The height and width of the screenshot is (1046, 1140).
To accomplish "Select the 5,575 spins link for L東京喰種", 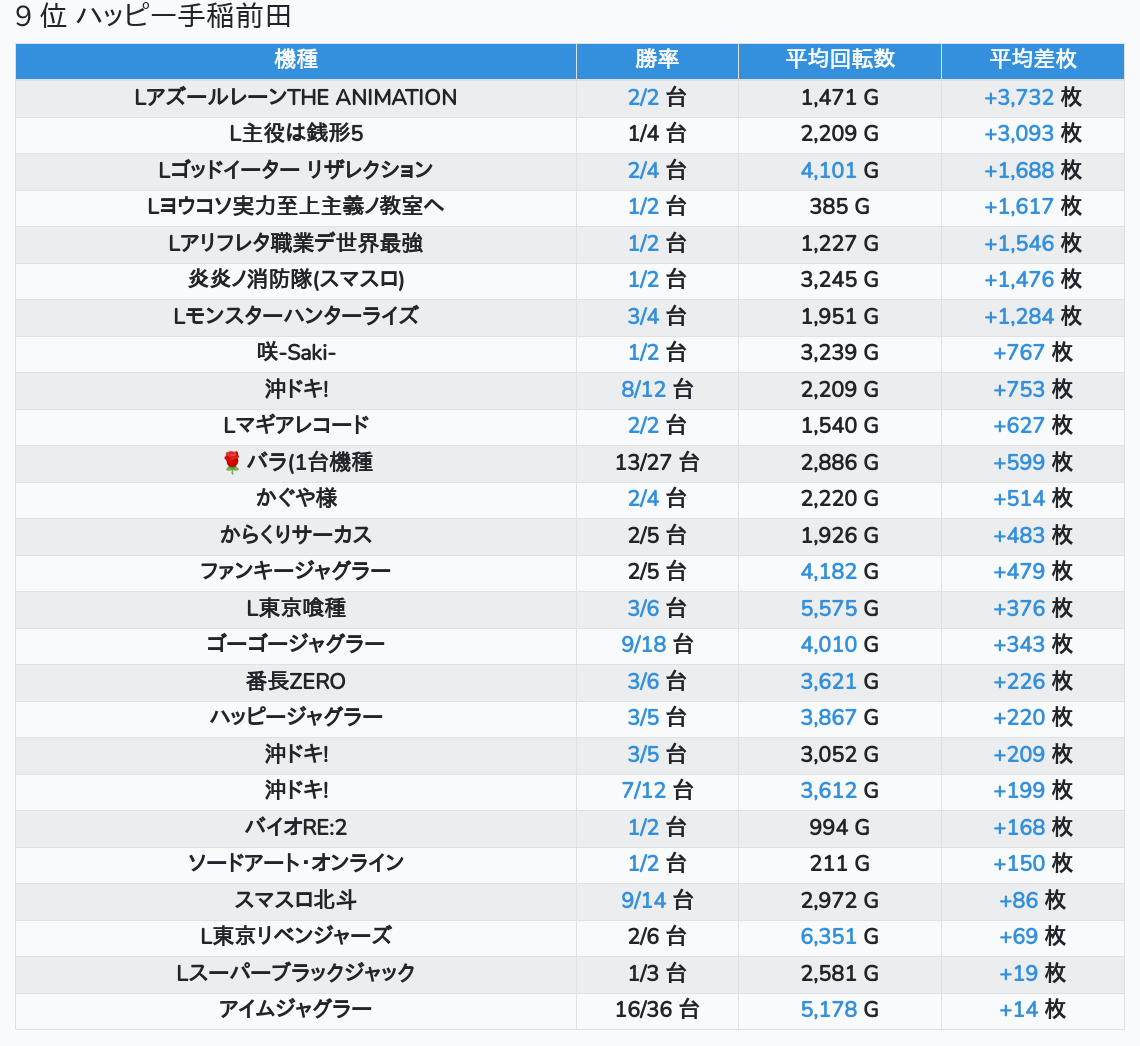I will [x=828, y=608].
